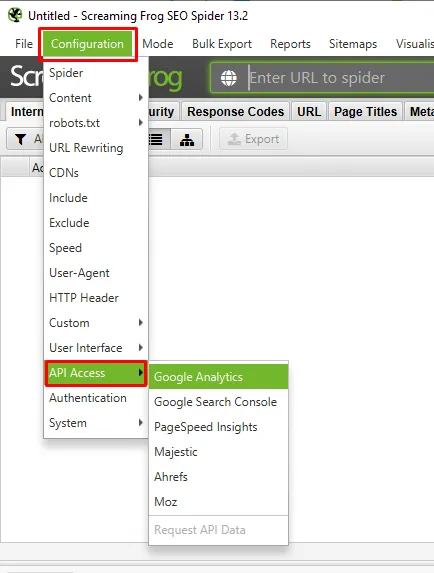Expand the User Interface submenu
This screenshot has height=573, width=434.
point(96,348)
